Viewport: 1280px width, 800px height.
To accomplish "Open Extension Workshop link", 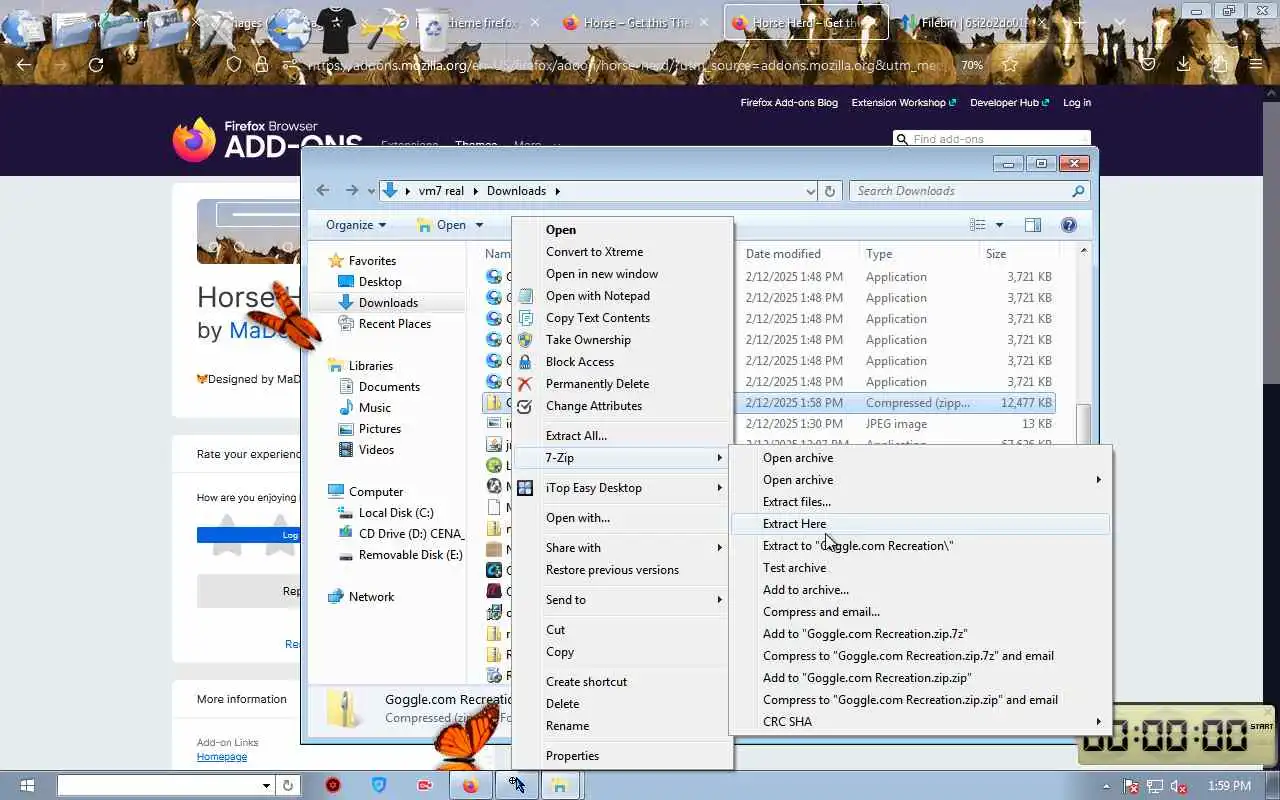I will coord(903,103).
